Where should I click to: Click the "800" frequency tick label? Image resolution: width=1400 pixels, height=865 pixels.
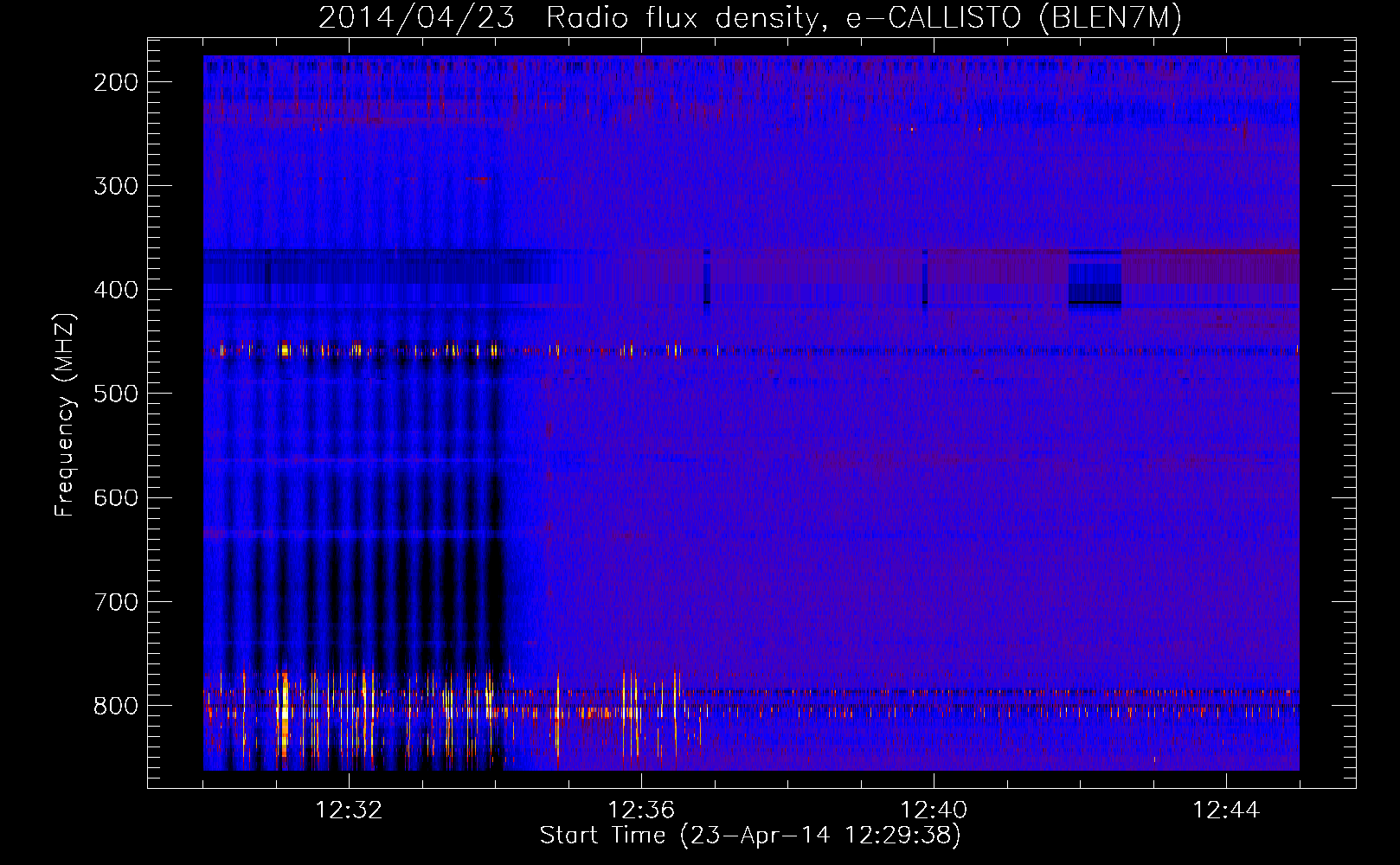click(116, 705)
